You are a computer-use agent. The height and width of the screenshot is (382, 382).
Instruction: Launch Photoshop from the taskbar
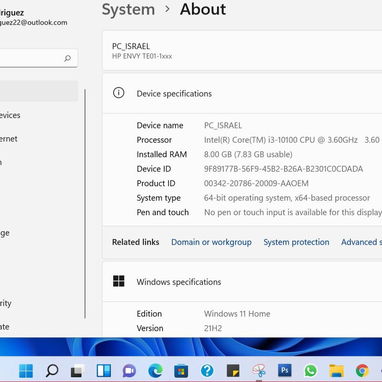[x=285, y=371]
